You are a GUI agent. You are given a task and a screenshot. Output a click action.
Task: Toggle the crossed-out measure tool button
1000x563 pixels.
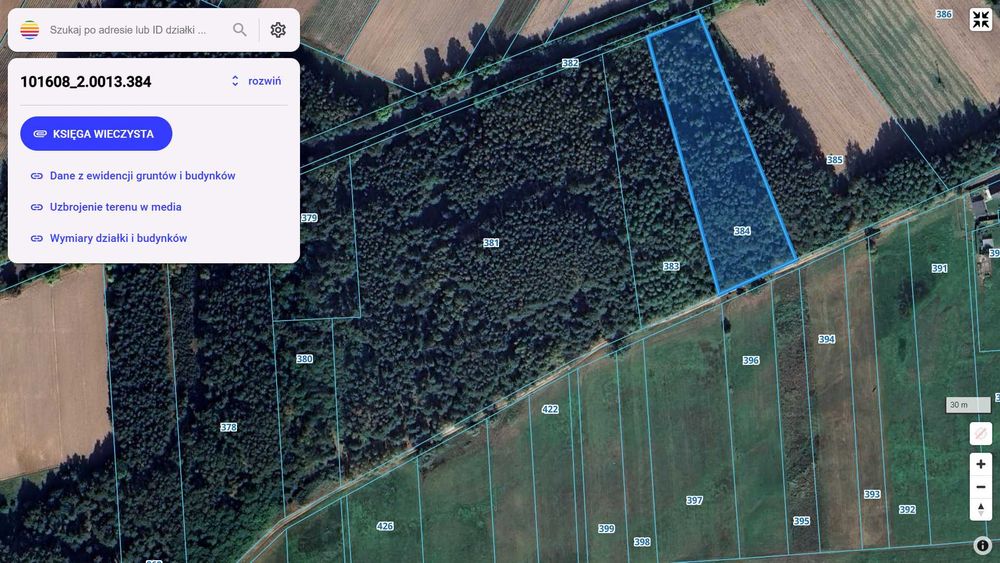[x=981, y=434]
